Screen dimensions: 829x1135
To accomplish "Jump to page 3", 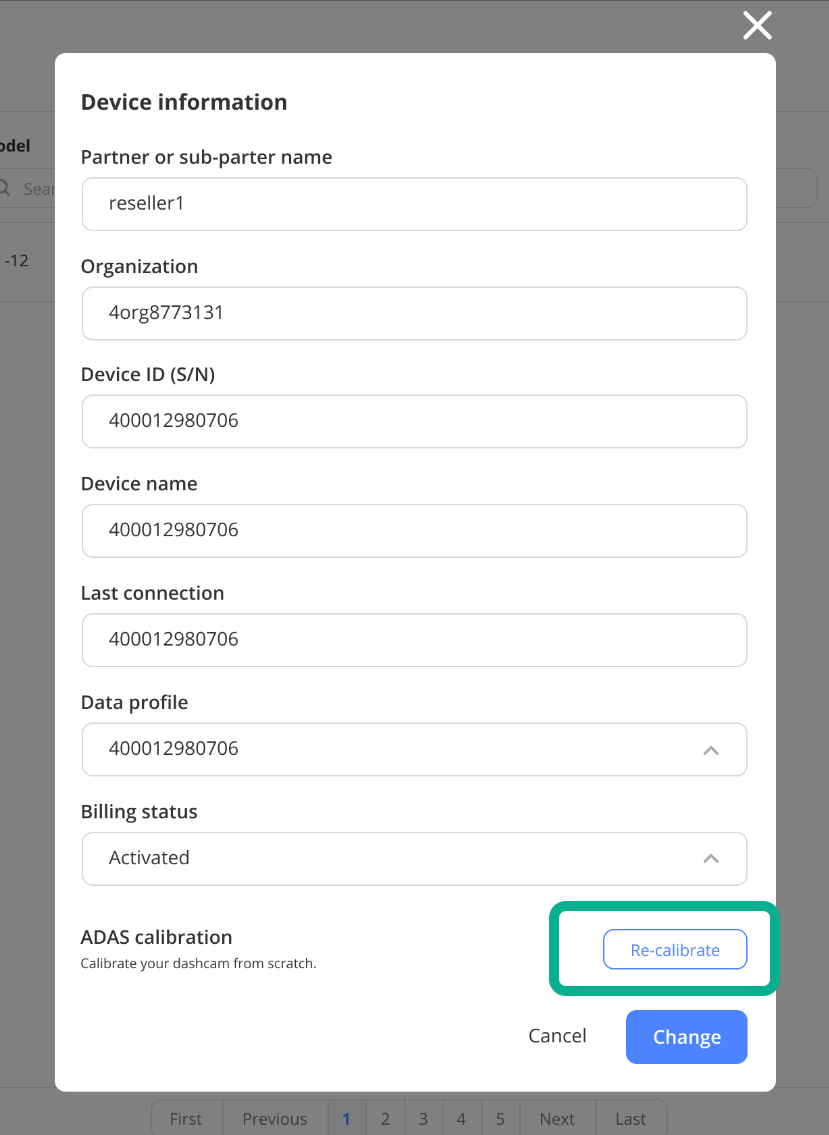I will (424, 1118).
